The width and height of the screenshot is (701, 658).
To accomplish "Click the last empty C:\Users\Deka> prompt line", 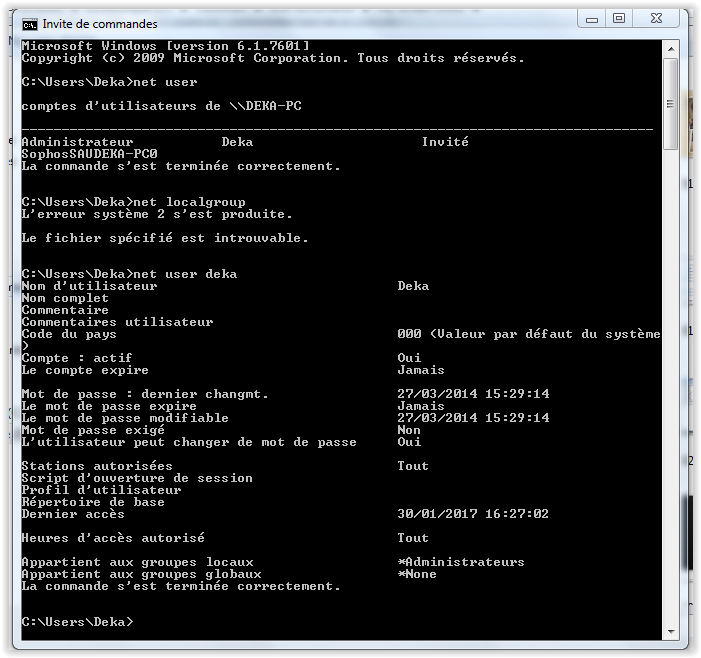I will coord(76,622).
